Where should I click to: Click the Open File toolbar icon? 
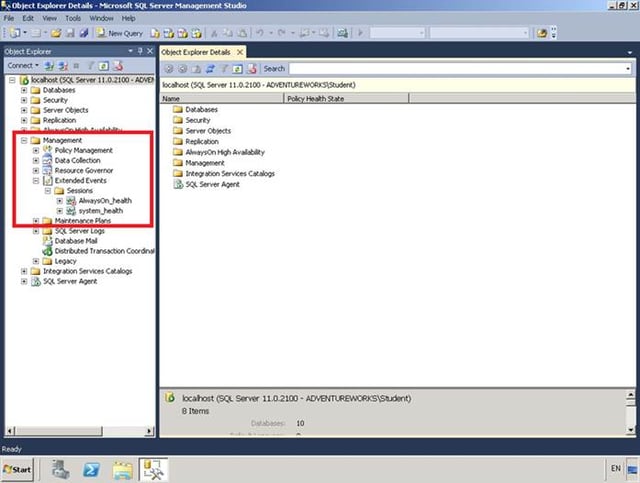coord(56,33)
